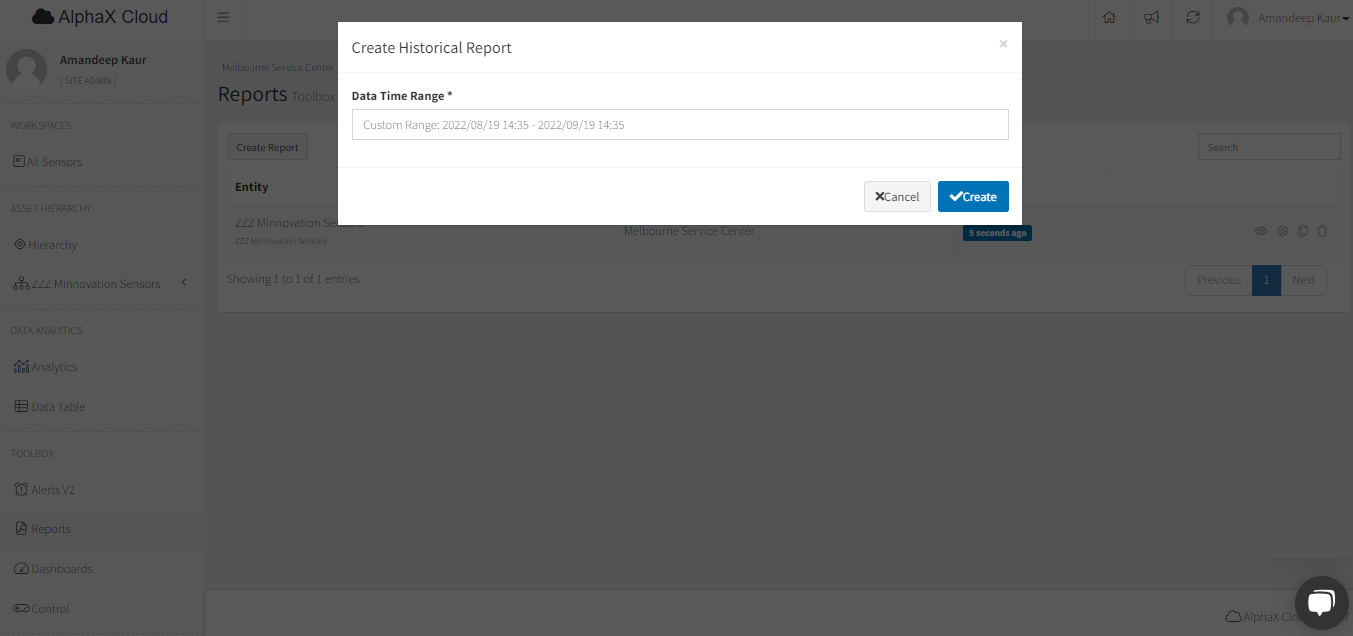Screen dimensions: 1353x636
Task: View the report using the eye icon
Action: point(1261,231)
